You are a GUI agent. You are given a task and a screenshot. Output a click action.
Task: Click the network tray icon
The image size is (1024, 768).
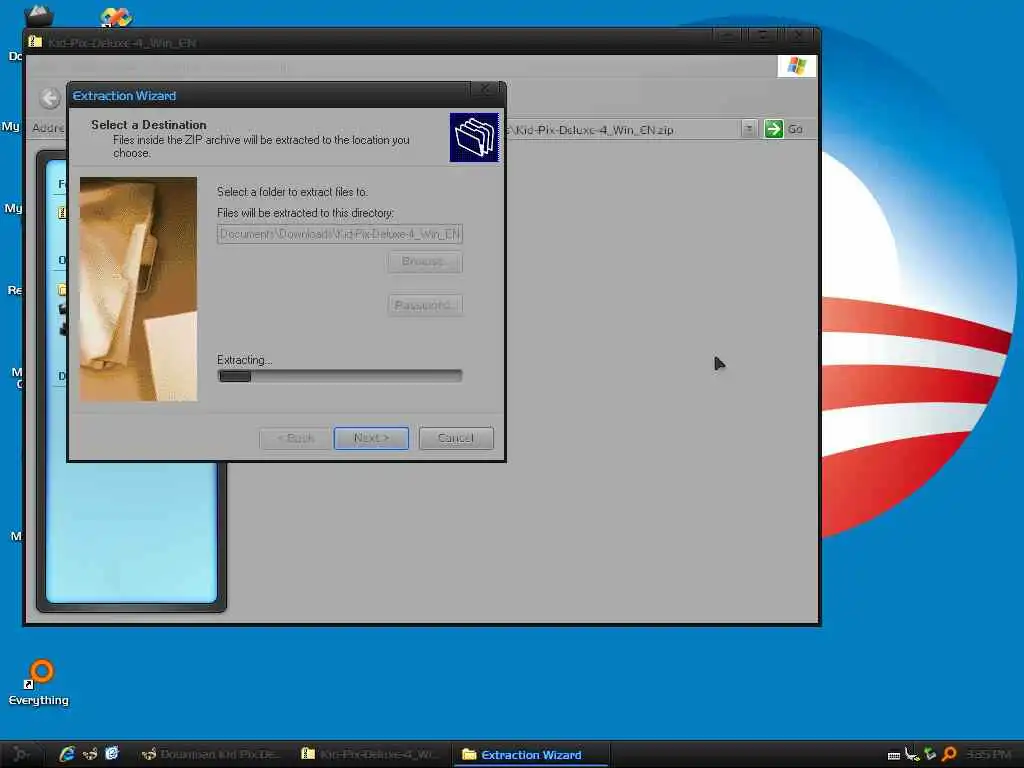pyautogui.click(x=912, y=754)
